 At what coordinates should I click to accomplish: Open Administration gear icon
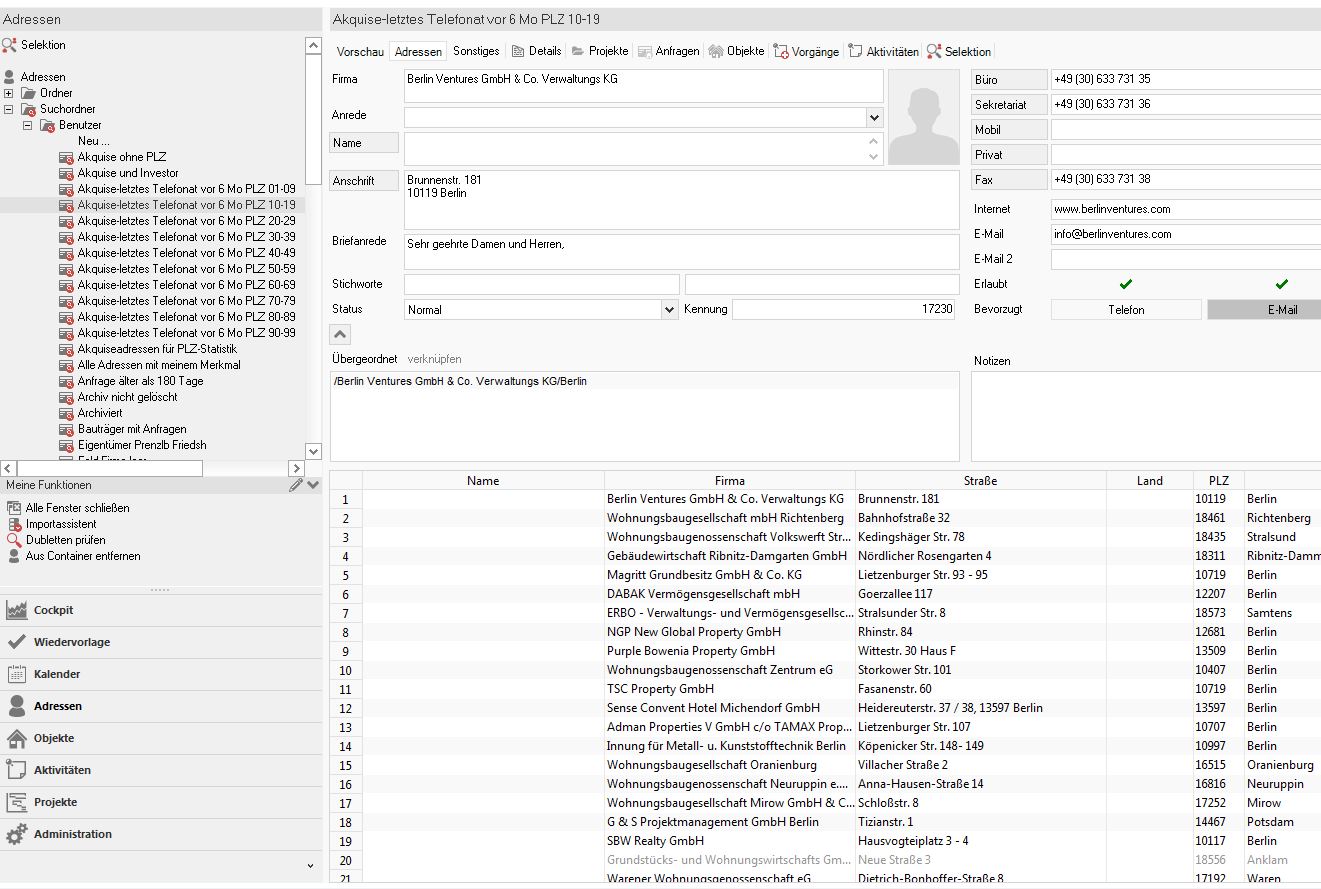pos(16,834)
